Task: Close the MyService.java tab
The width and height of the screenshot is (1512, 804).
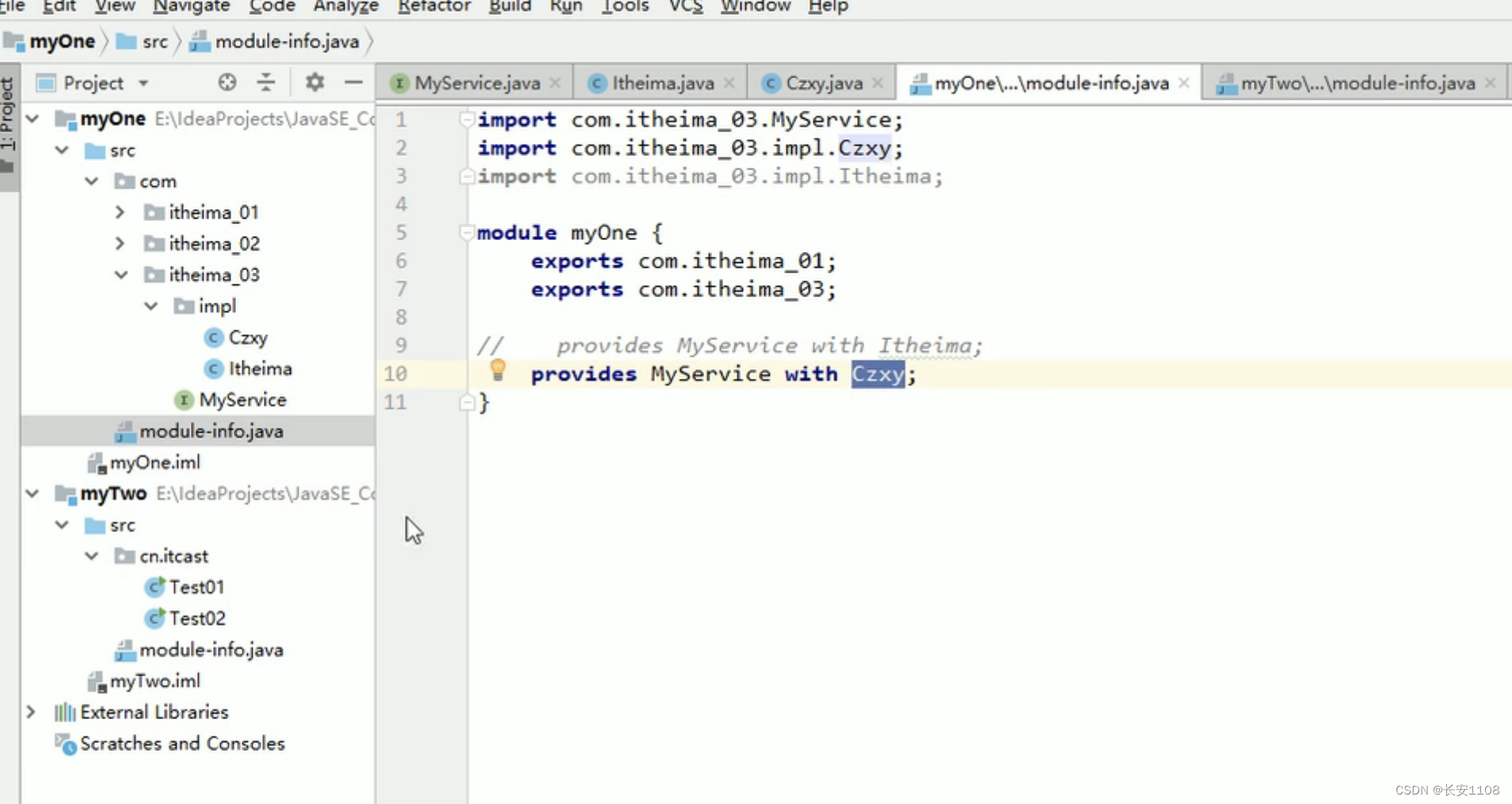Action: (x=555, y=82)
